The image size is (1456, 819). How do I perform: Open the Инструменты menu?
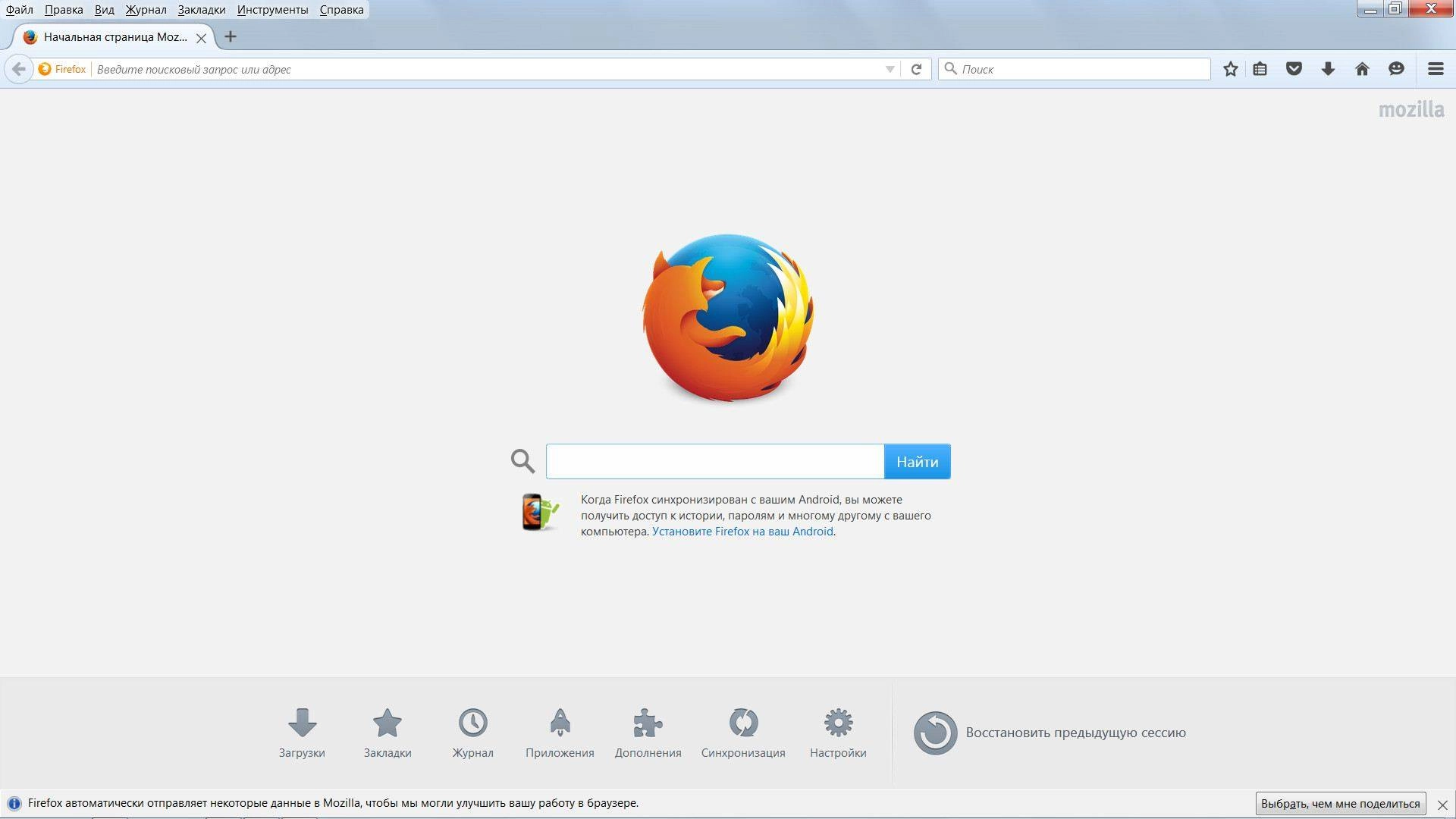click(x=272, y=10)
